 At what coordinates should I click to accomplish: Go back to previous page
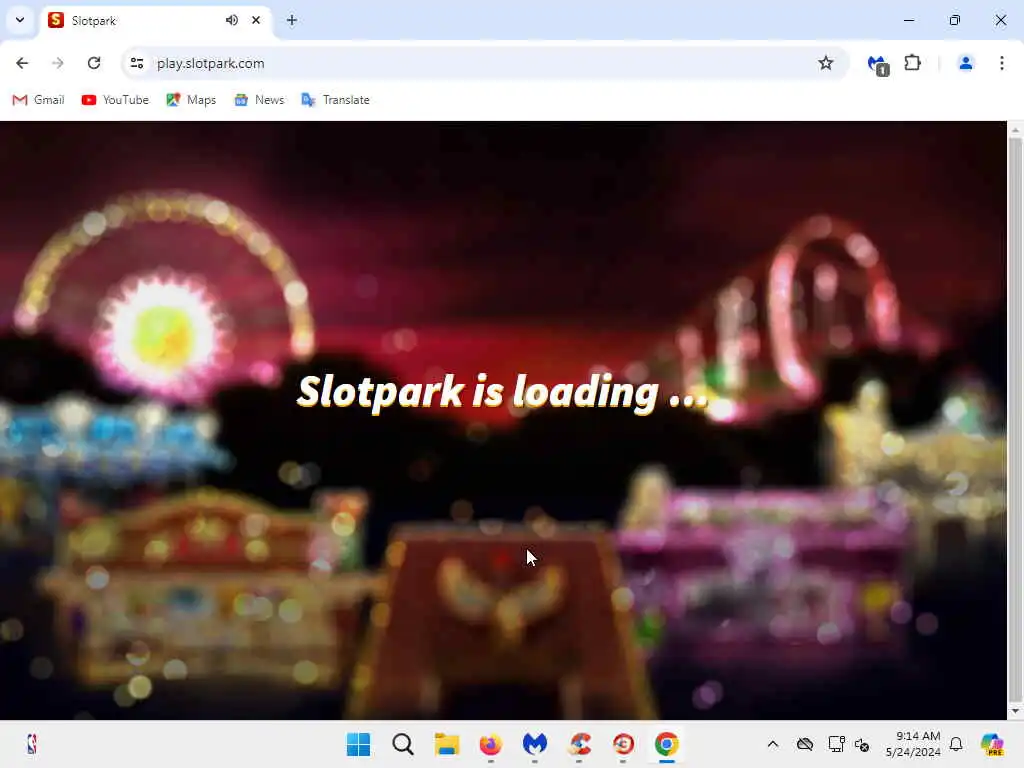(x=22, y=63)
